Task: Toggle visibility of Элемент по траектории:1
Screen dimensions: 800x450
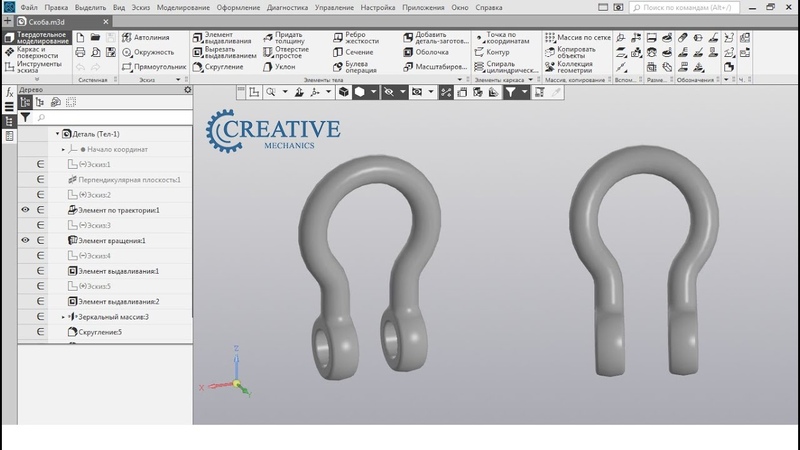Action: [x=26, y=210]
